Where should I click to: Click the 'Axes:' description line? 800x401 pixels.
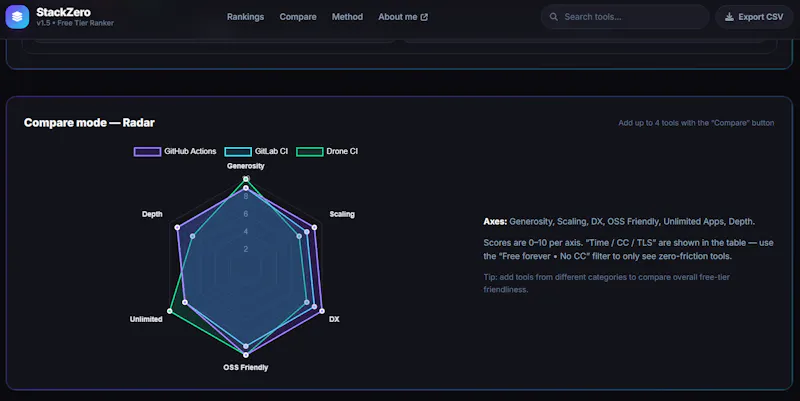click(x=619, y=221)
